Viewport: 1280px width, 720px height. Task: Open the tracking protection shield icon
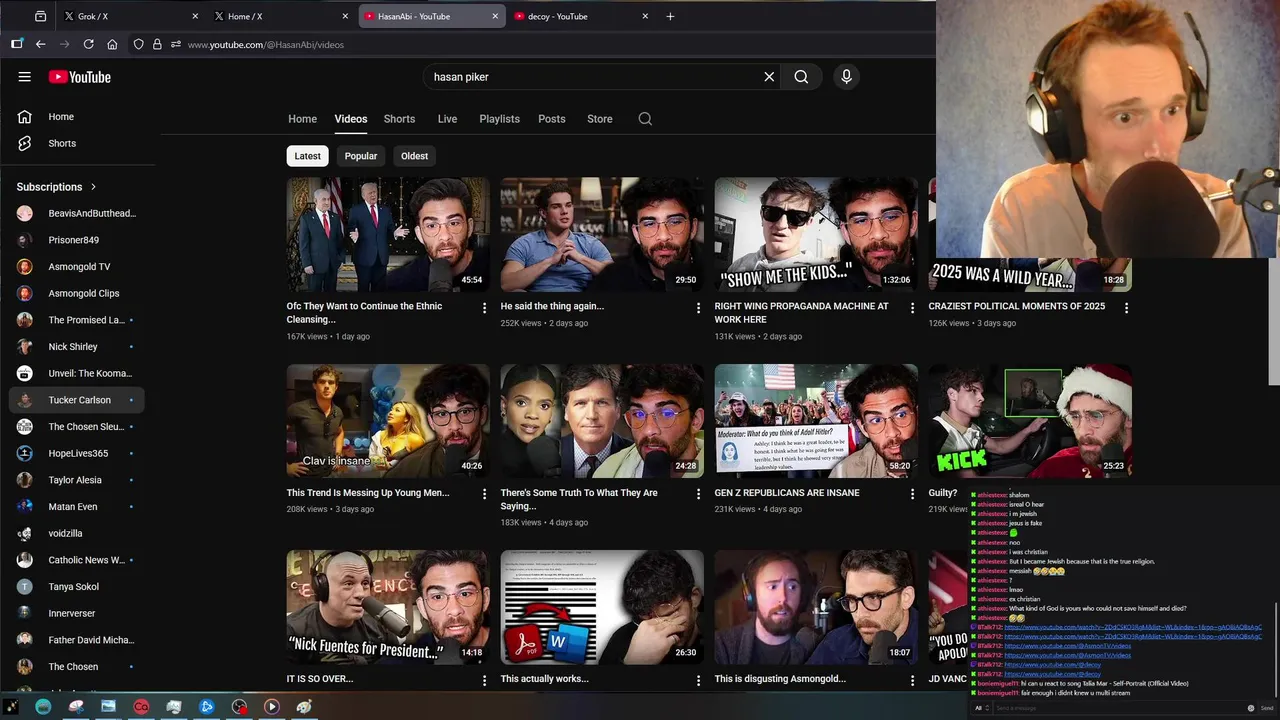pos(139,44)
